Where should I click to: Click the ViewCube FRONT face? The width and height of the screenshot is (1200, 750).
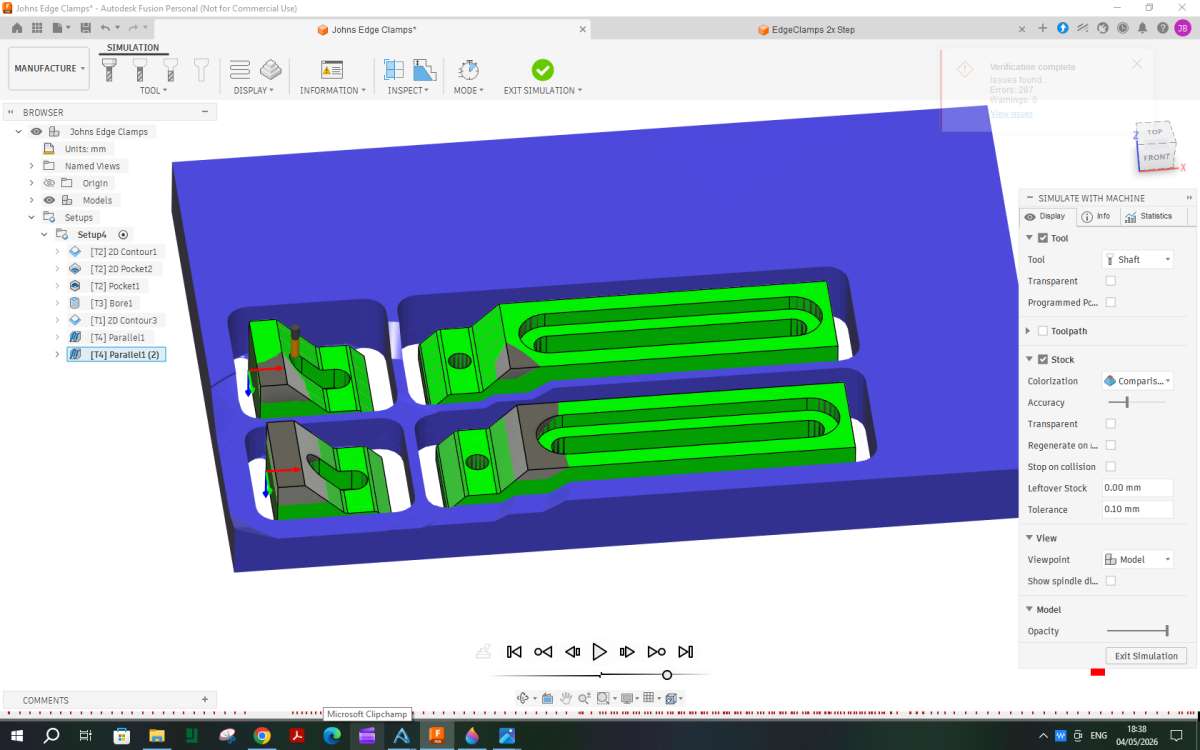click(x=1155, y=157)
